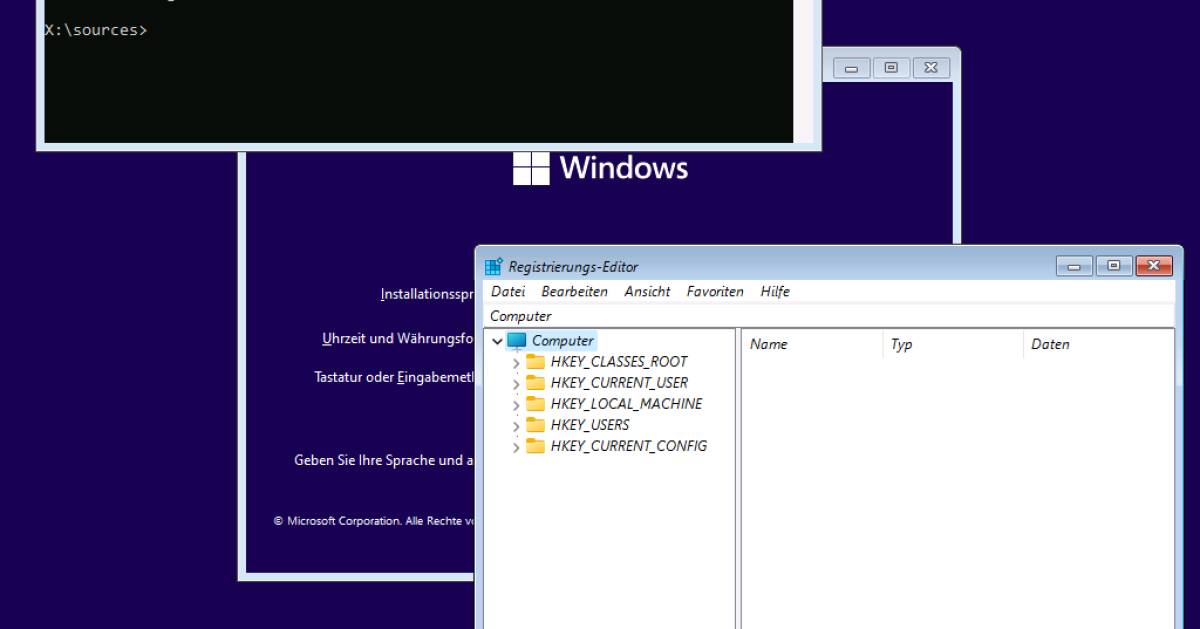Open the Datei menu

[508, 292]
